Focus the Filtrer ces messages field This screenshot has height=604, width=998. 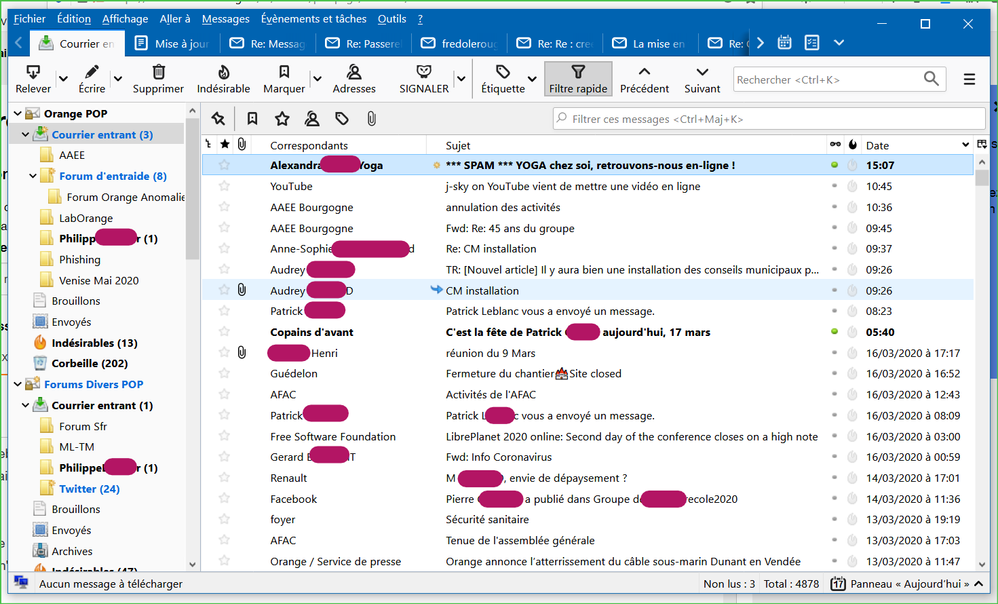(x=769, y=119)
